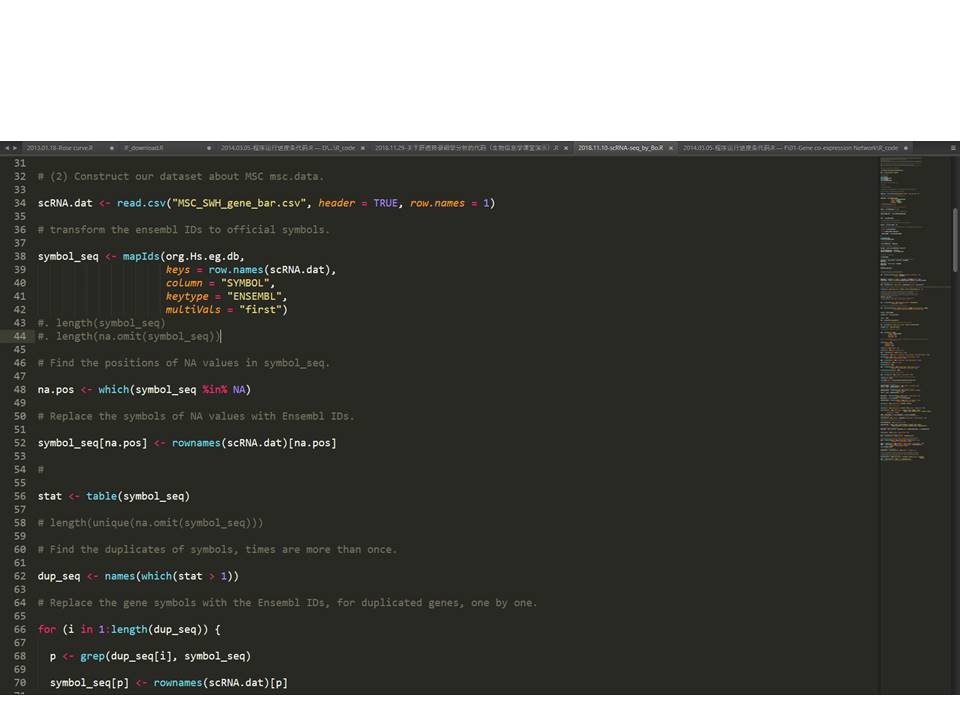Close the 2018.11.29 tab with its X icon
Image resolution: width=960 pixels, height=720 pixels.
[x=567, y=148]
